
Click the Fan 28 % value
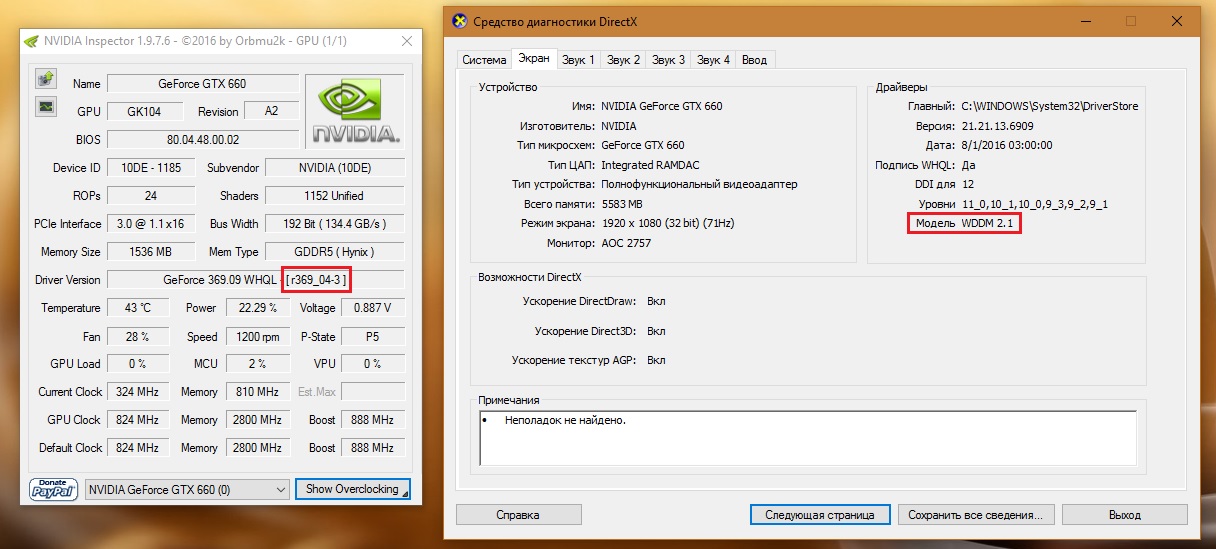tap(139, 336)
